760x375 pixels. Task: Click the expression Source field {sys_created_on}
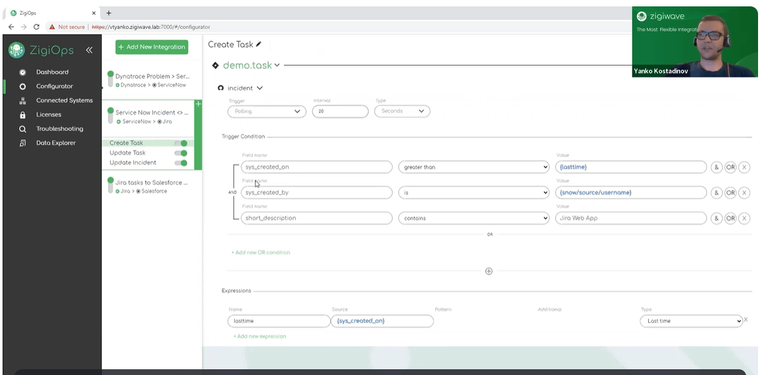pos(382,321)
